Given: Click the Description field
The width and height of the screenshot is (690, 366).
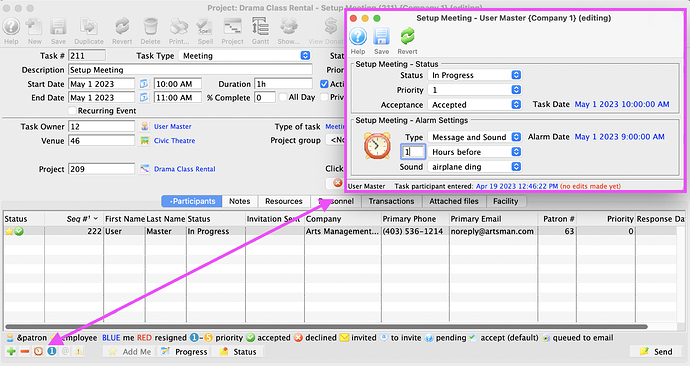Looking at the screenshot, I should [190, 70].
